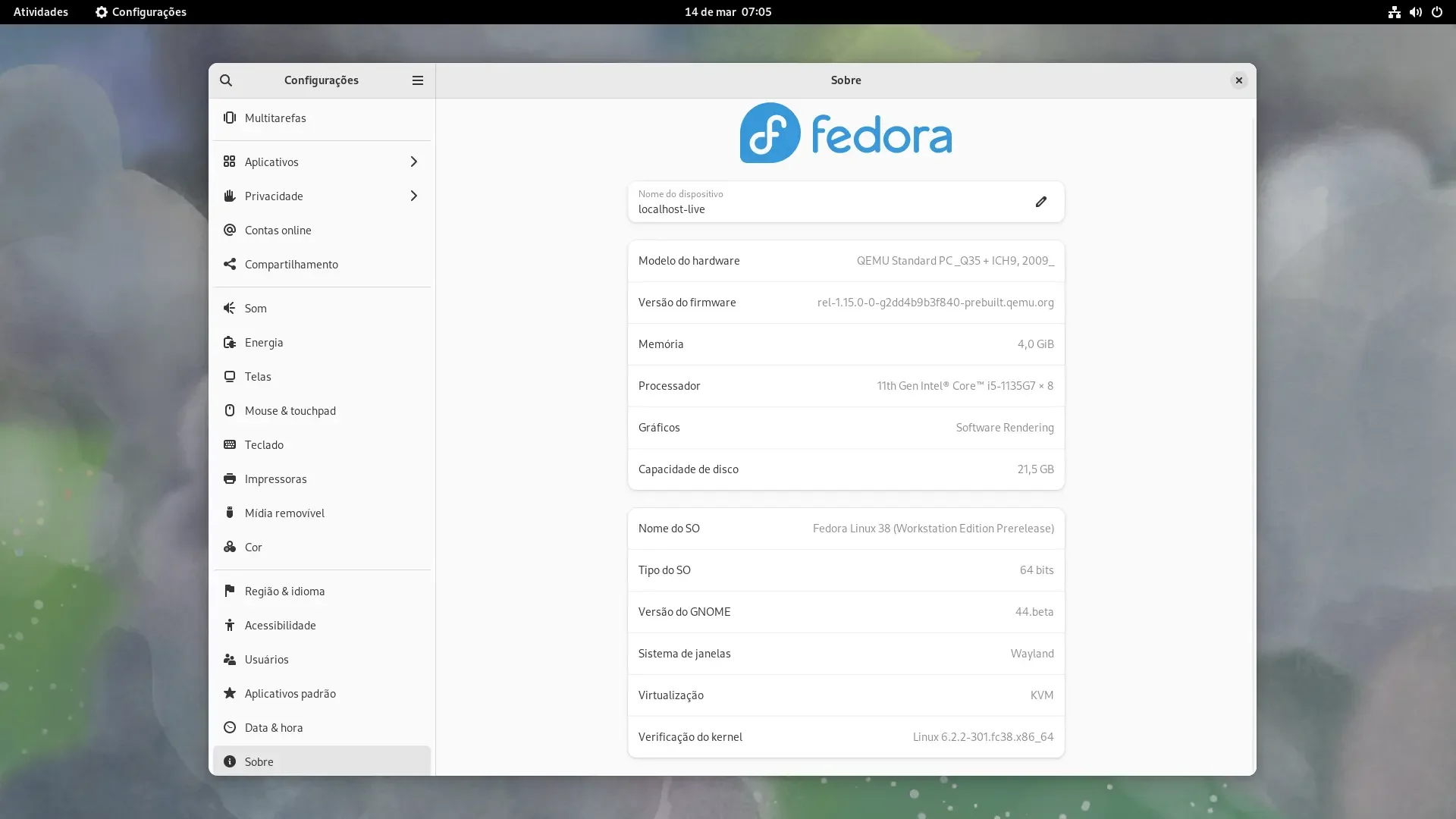Click the Fedora logo

[x=846, y=133]
